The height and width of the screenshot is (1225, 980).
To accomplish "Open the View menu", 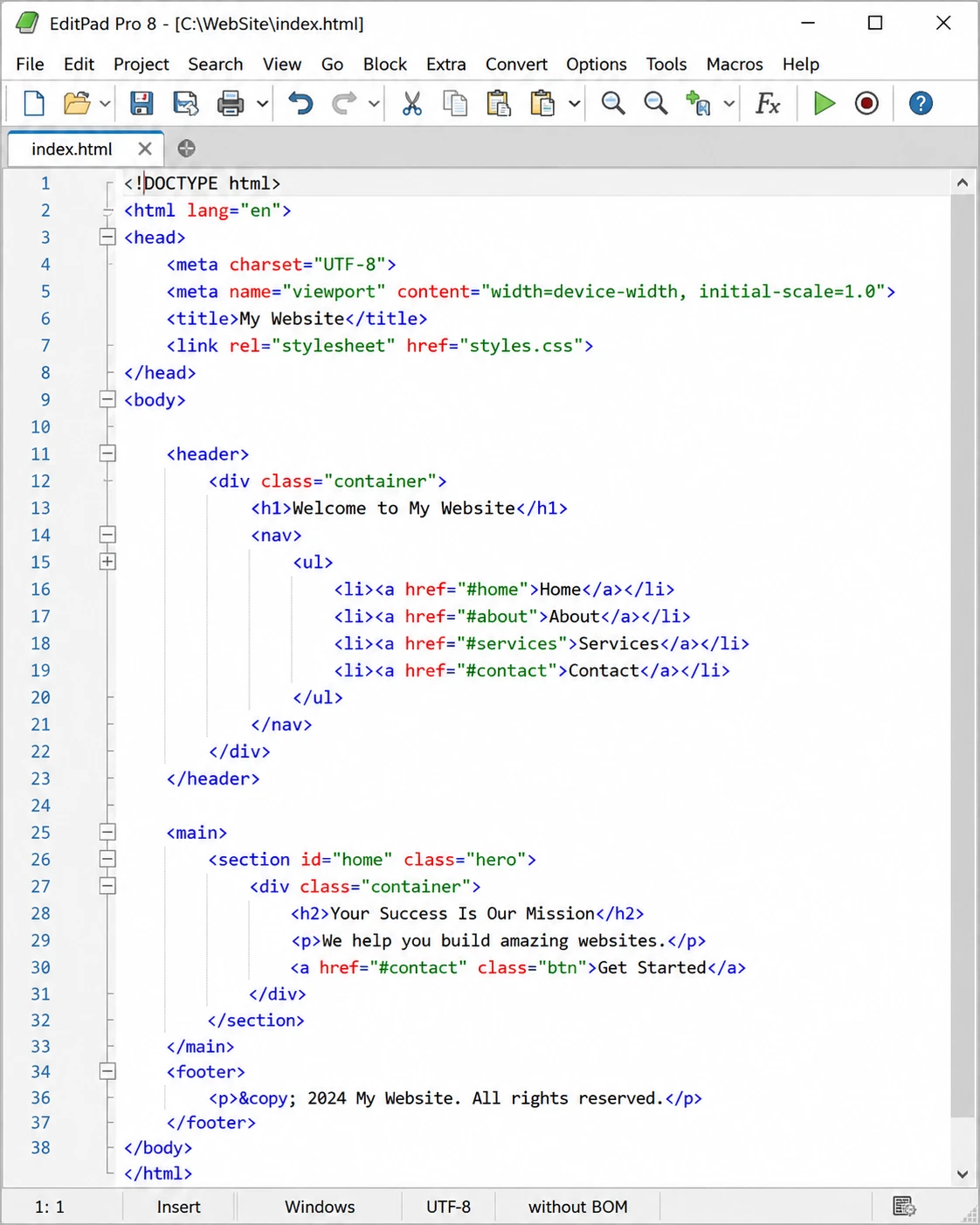I will 282,65.
